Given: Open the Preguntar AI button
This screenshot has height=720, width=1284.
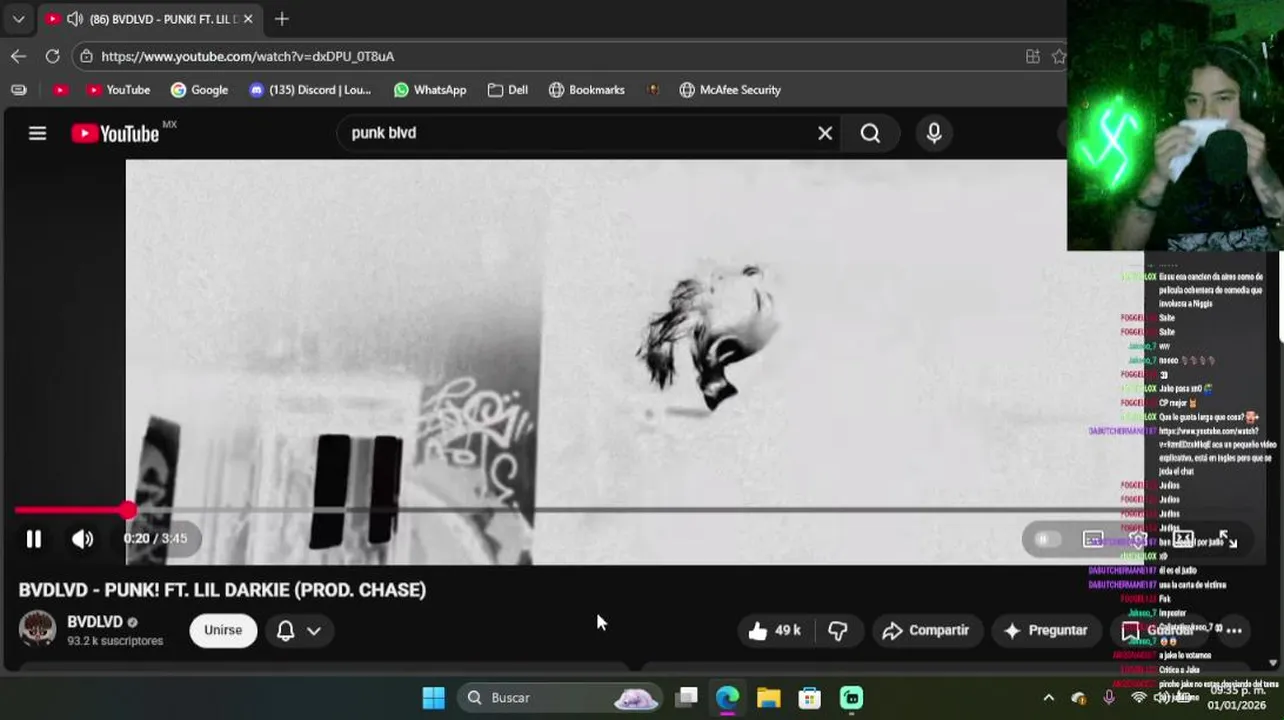Looking at the screenshot, I should tap(1046, 630).
